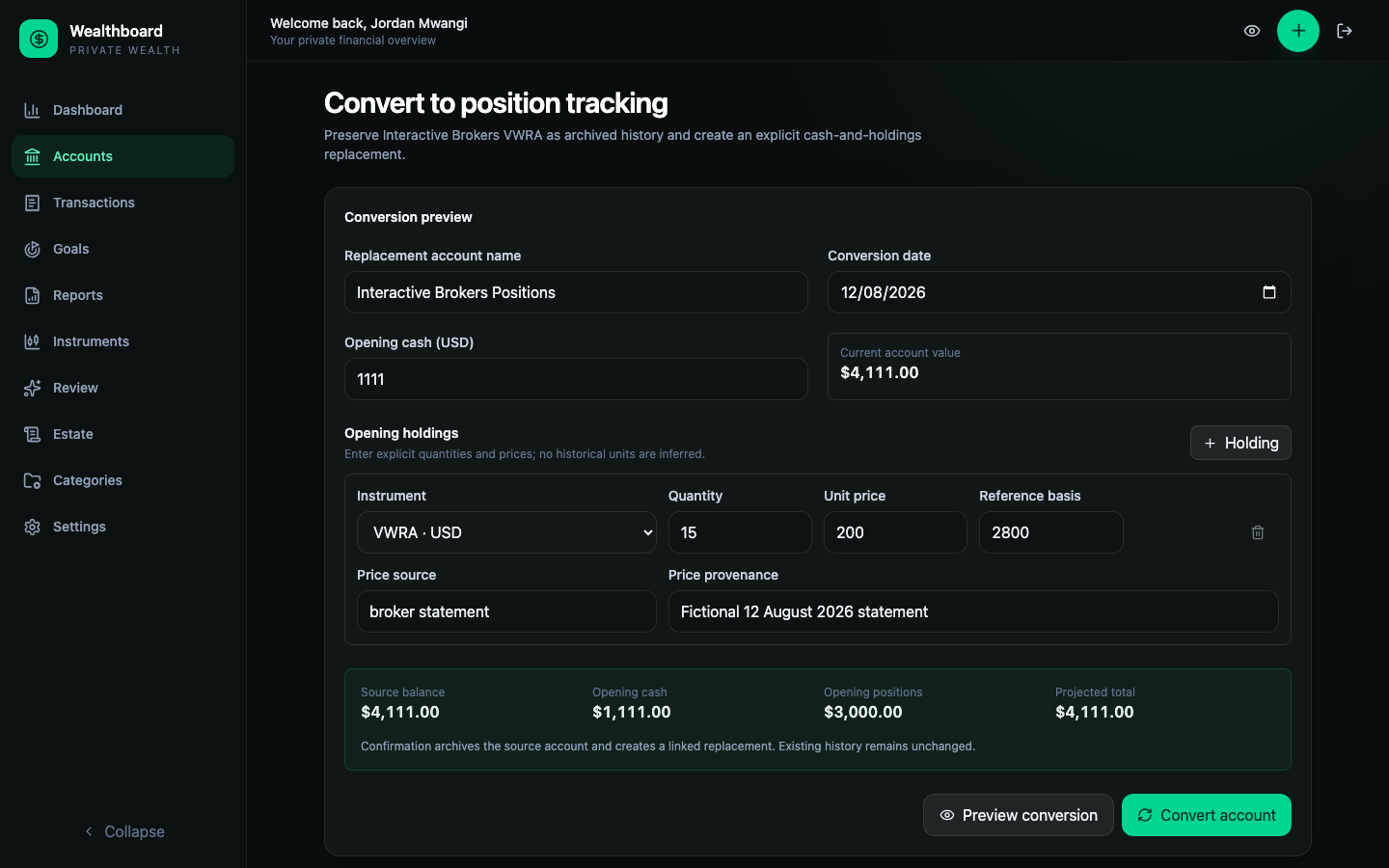Image resolution: width=1389 pixels, height=868 pixels.
Task: Click the Conversion date field
Action: pos(1059,292)
